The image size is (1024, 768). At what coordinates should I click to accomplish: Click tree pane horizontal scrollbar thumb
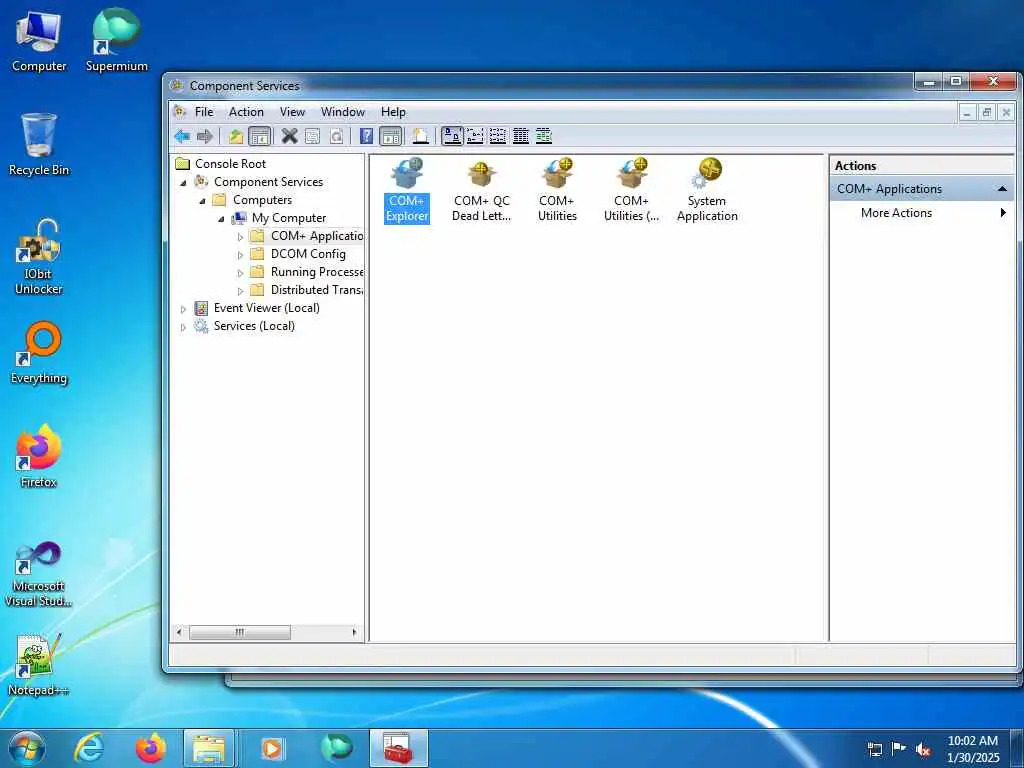(x=240, y=632)
